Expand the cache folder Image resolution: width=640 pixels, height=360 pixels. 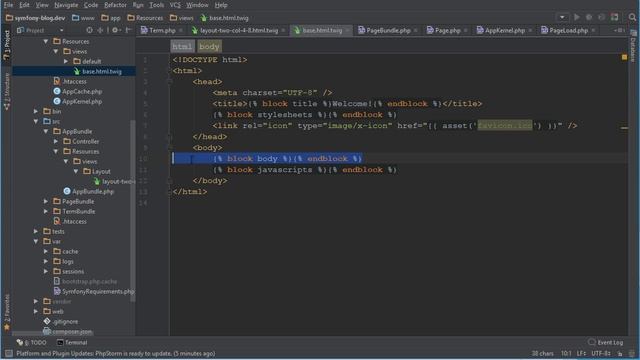(46, 251)
